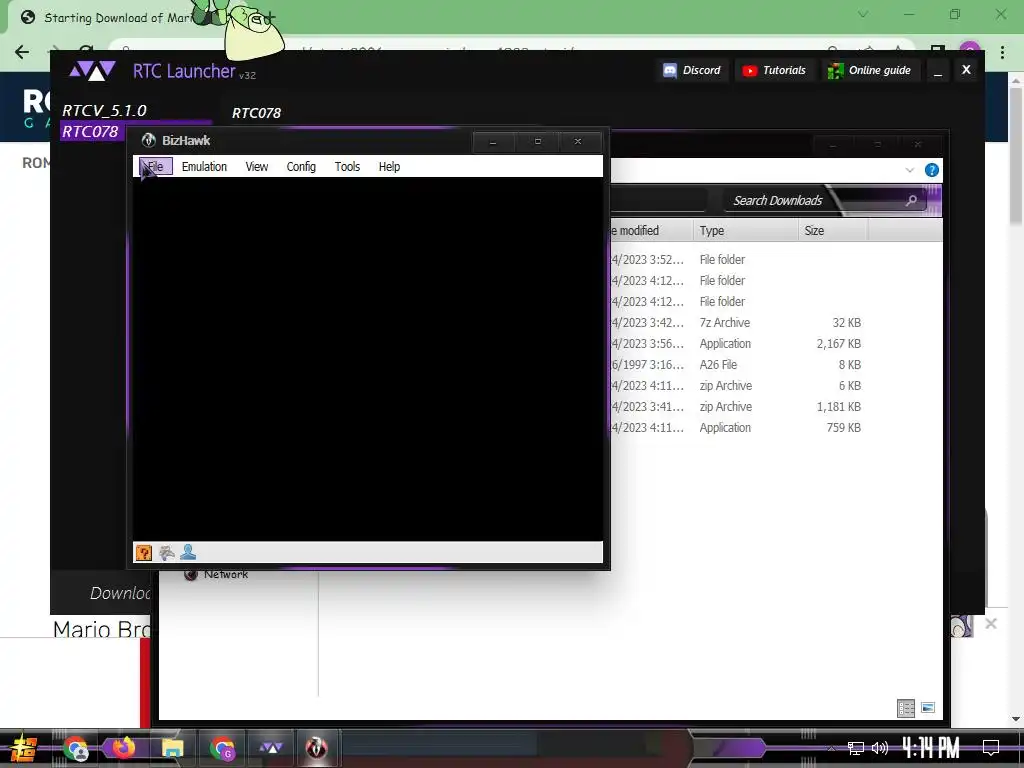This screenshot has width=1024, height=768.
Task: Open the browser tab search chevron
Action: 863,14
